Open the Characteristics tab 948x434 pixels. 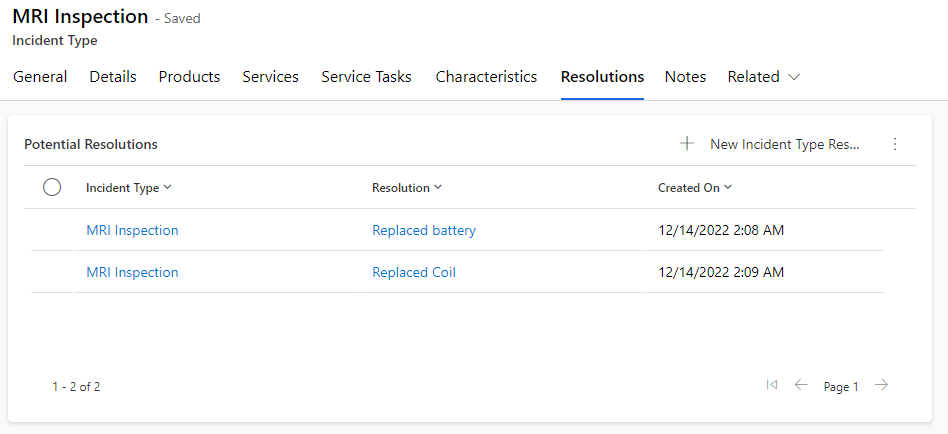[x=486, y=77]
